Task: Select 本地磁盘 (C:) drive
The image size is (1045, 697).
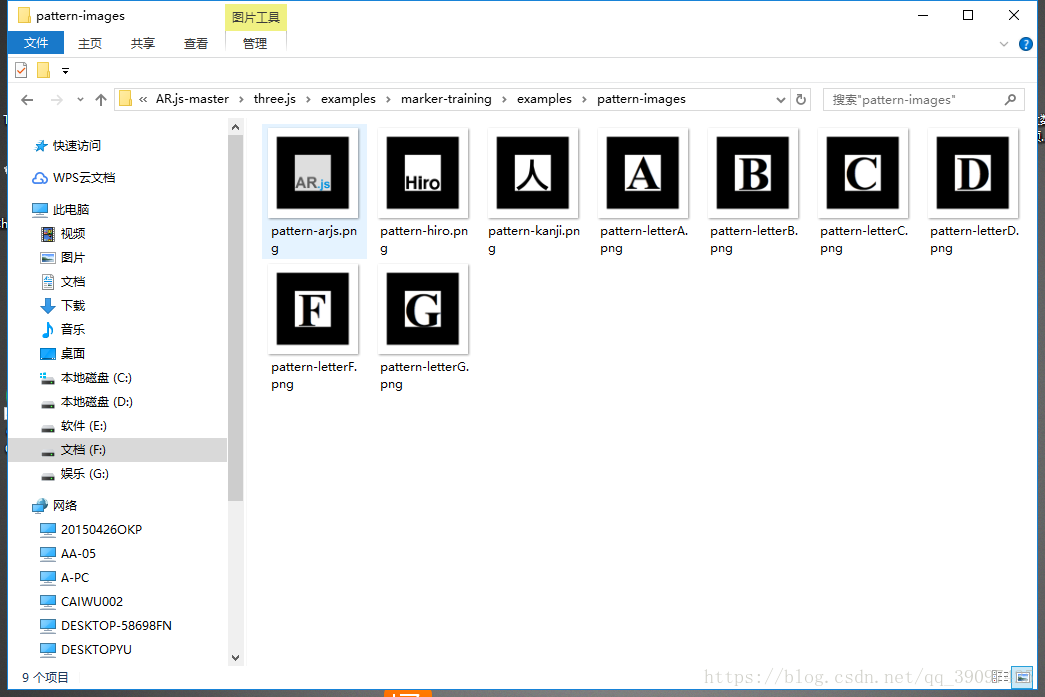Action: click(96, 378)
